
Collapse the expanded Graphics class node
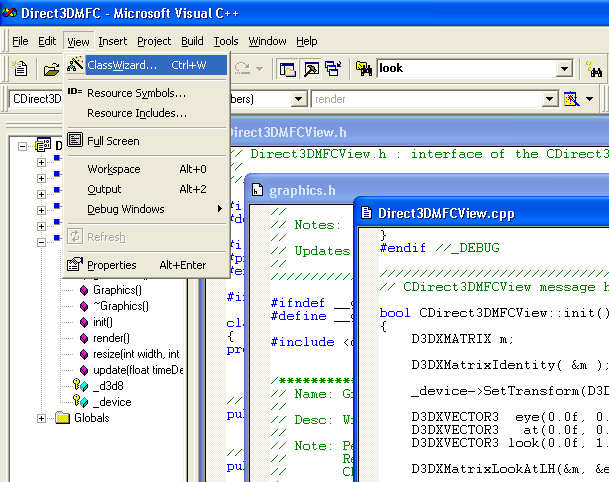(42, 242)
